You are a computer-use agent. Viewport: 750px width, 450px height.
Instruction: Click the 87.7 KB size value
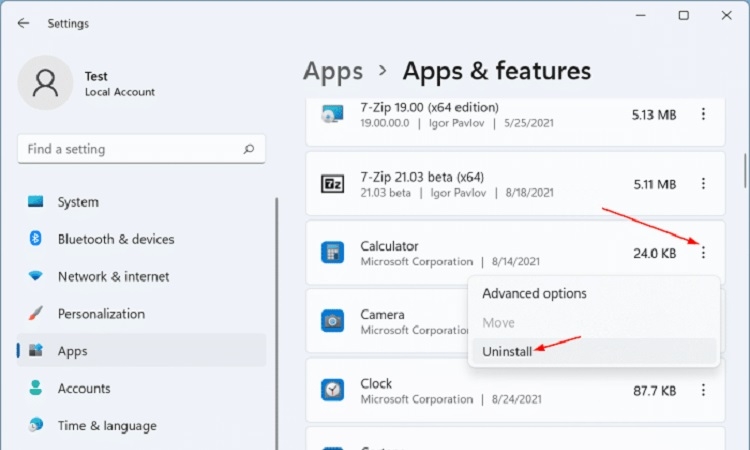pyautogui.click(x=654, y=391)
